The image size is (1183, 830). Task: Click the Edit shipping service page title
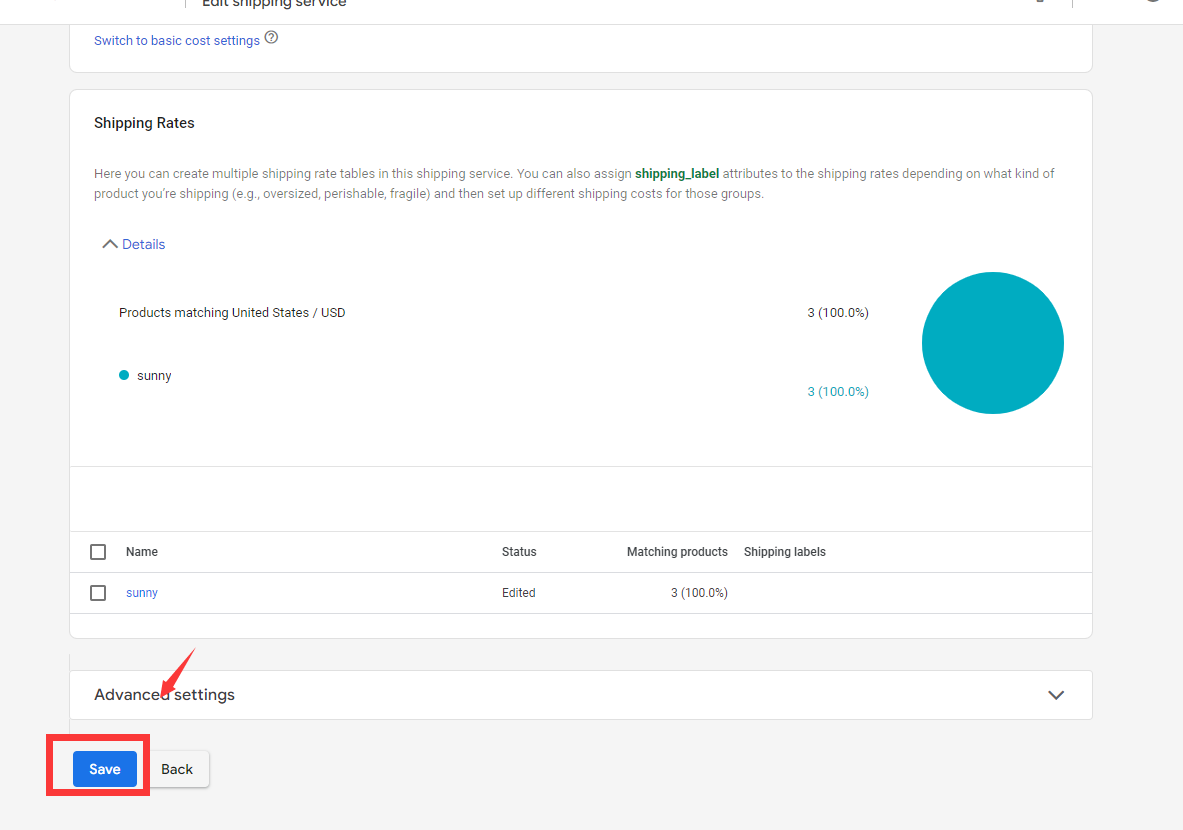(x=274, y=4)
